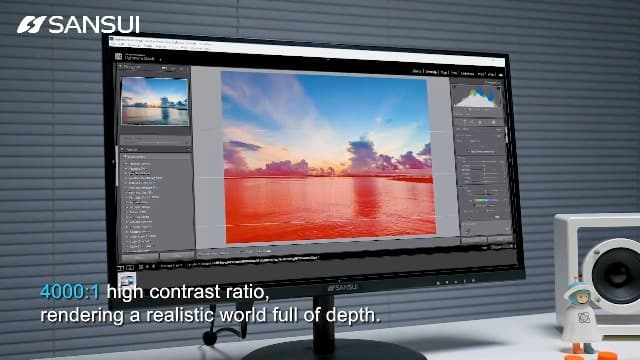Open grid view icon on filmstrip bar
Viewport: 640px width, 360px height.
(140, 267)
